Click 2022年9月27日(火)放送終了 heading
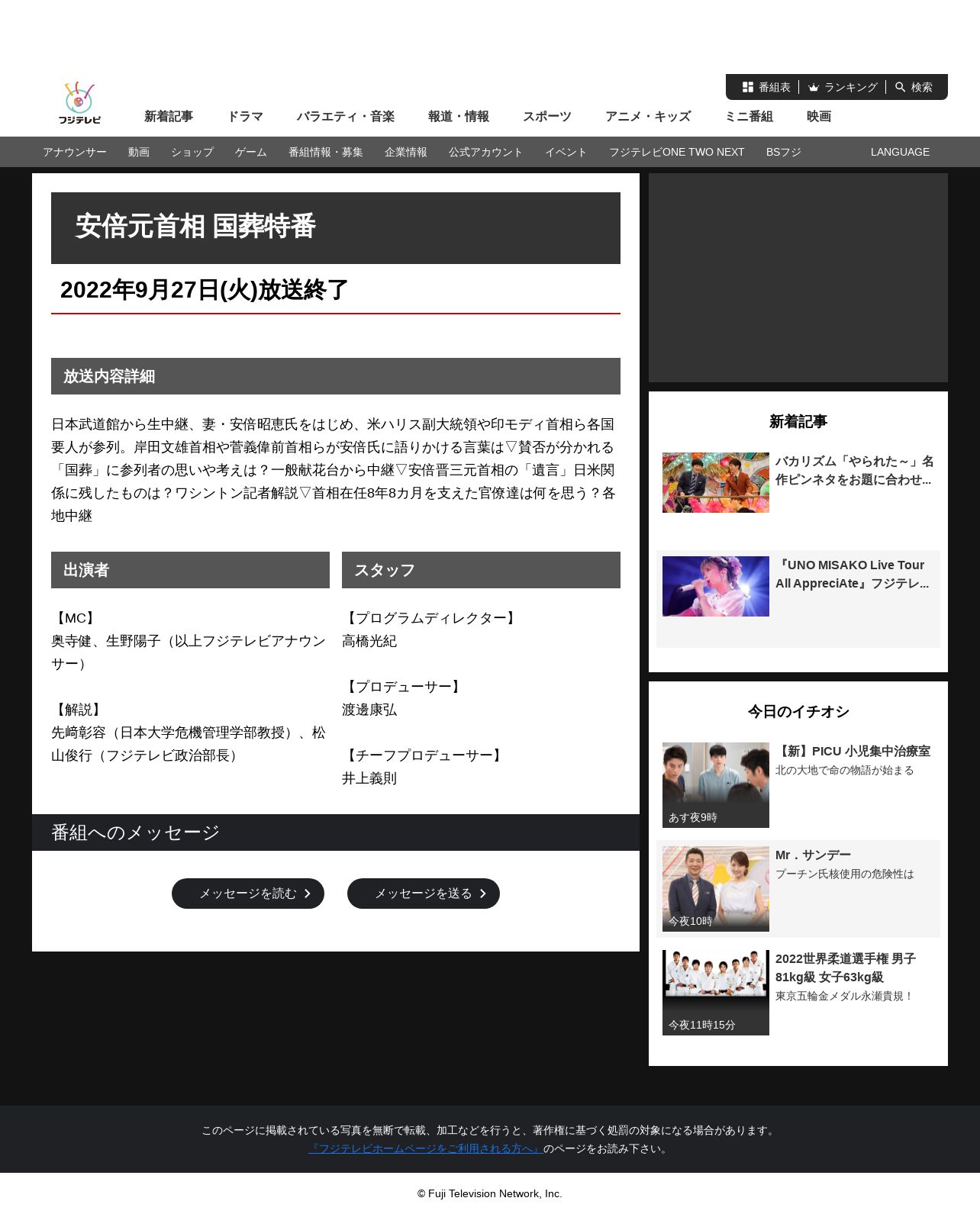Viewport: 980px width, 1214px height. click(x=204, y=290)
